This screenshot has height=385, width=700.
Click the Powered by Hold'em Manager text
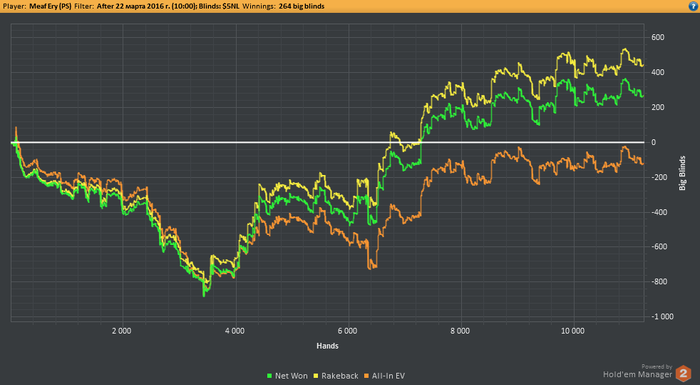pyautogui.click(x=638, y=371)
